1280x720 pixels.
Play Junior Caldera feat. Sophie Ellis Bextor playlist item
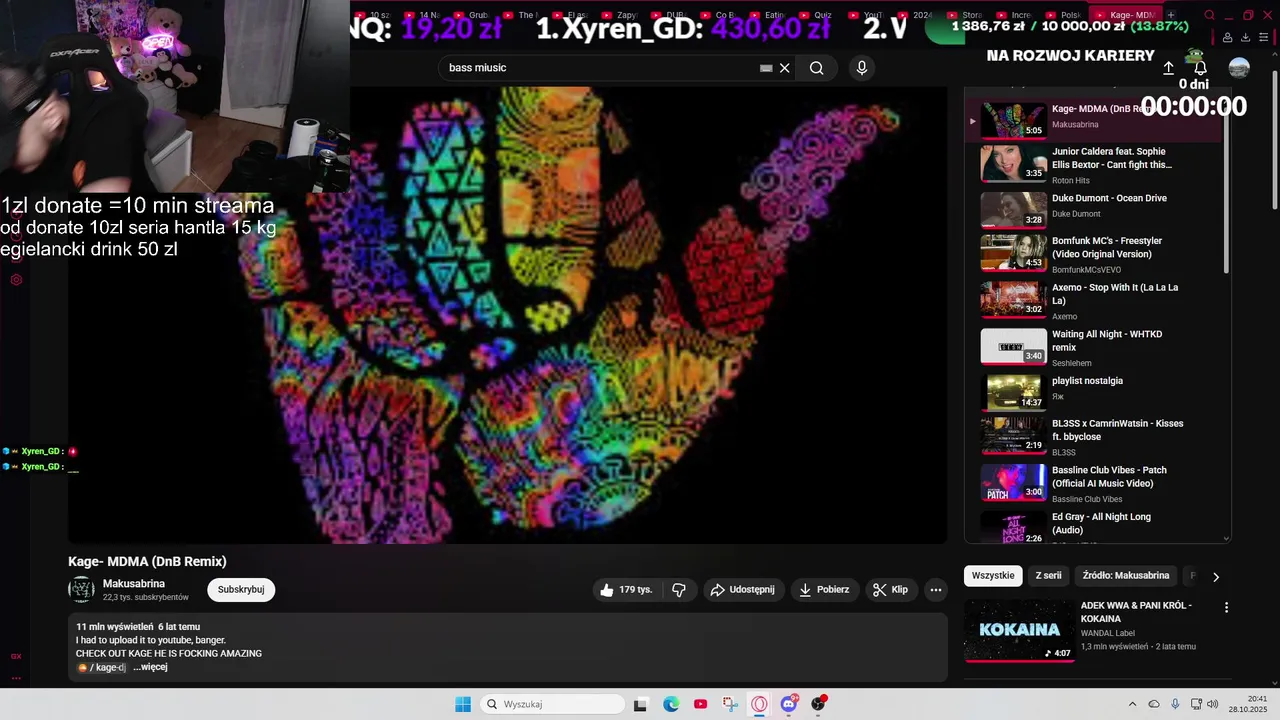(x=1094, y=164)
